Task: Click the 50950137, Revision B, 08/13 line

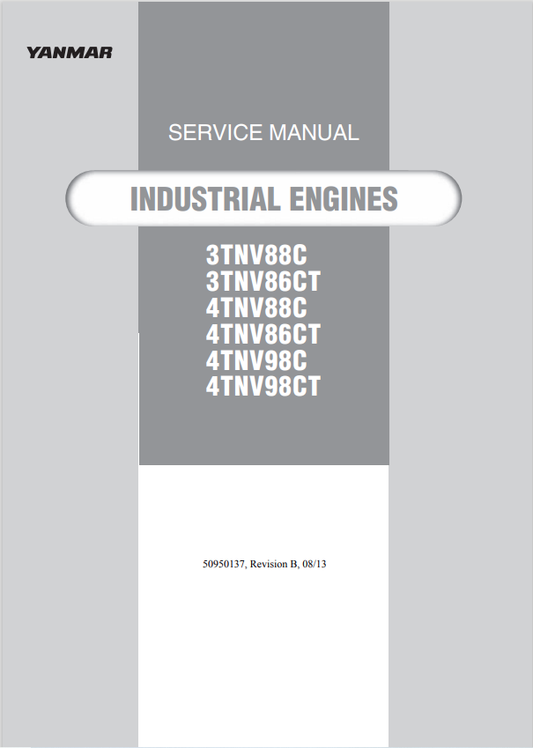Action: pos(264,564)
